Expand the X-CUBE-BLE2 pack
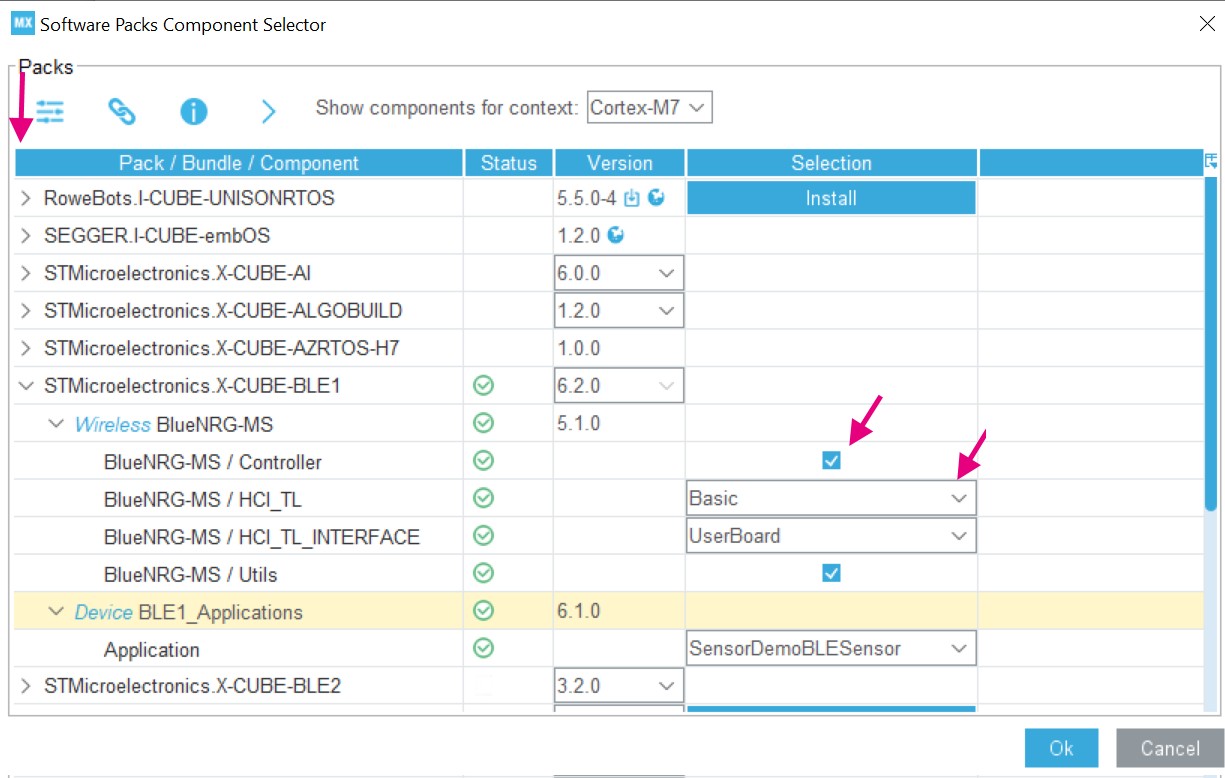Screen dimensions: 1225x778 point(26,686)
